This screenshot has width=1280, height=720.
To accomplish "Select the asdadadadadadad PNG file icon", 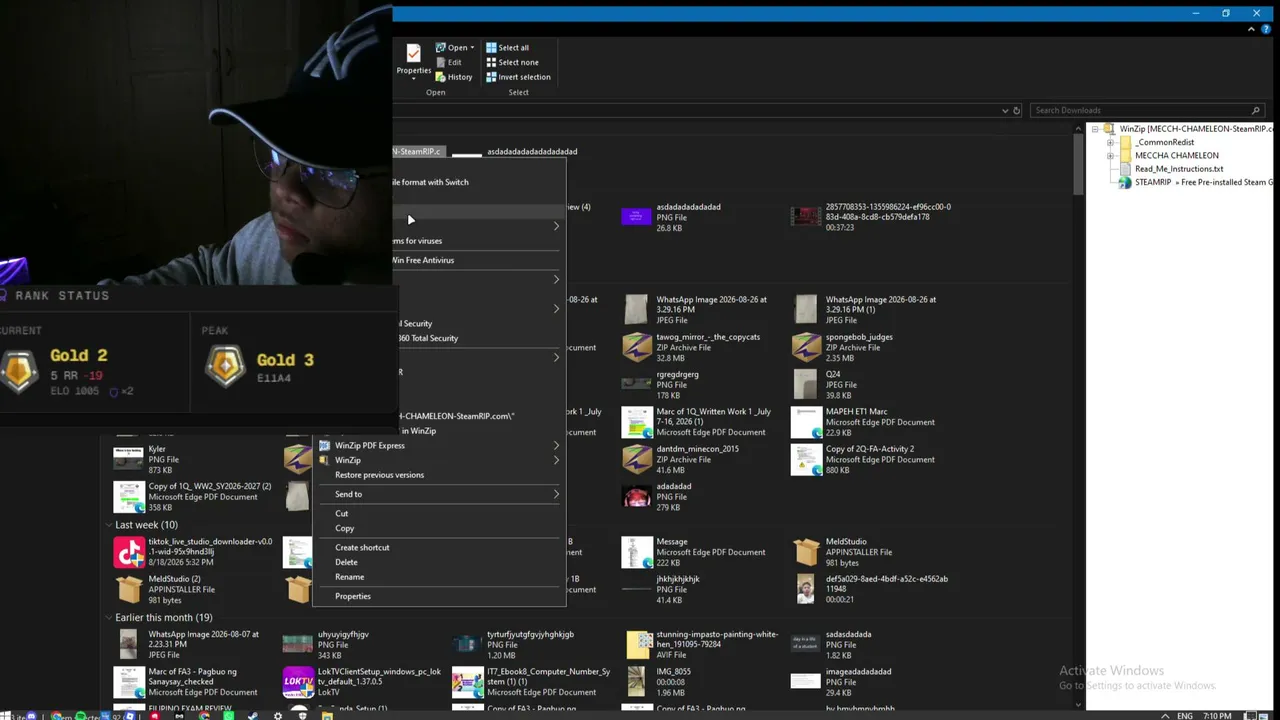I will 636,217.
